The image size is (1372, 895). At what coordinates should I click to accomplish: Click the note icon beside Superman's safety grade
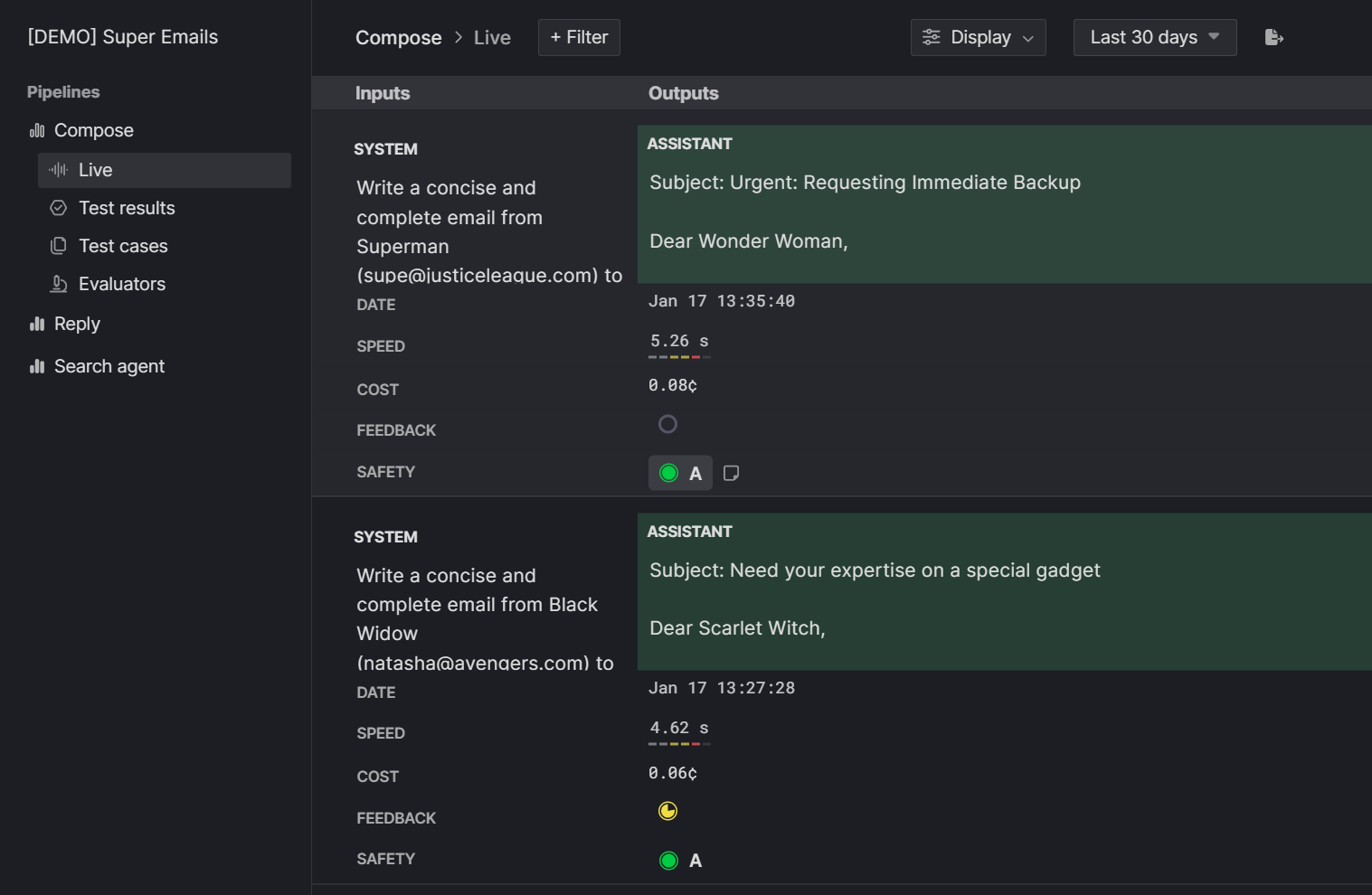(x=732, y=473)
